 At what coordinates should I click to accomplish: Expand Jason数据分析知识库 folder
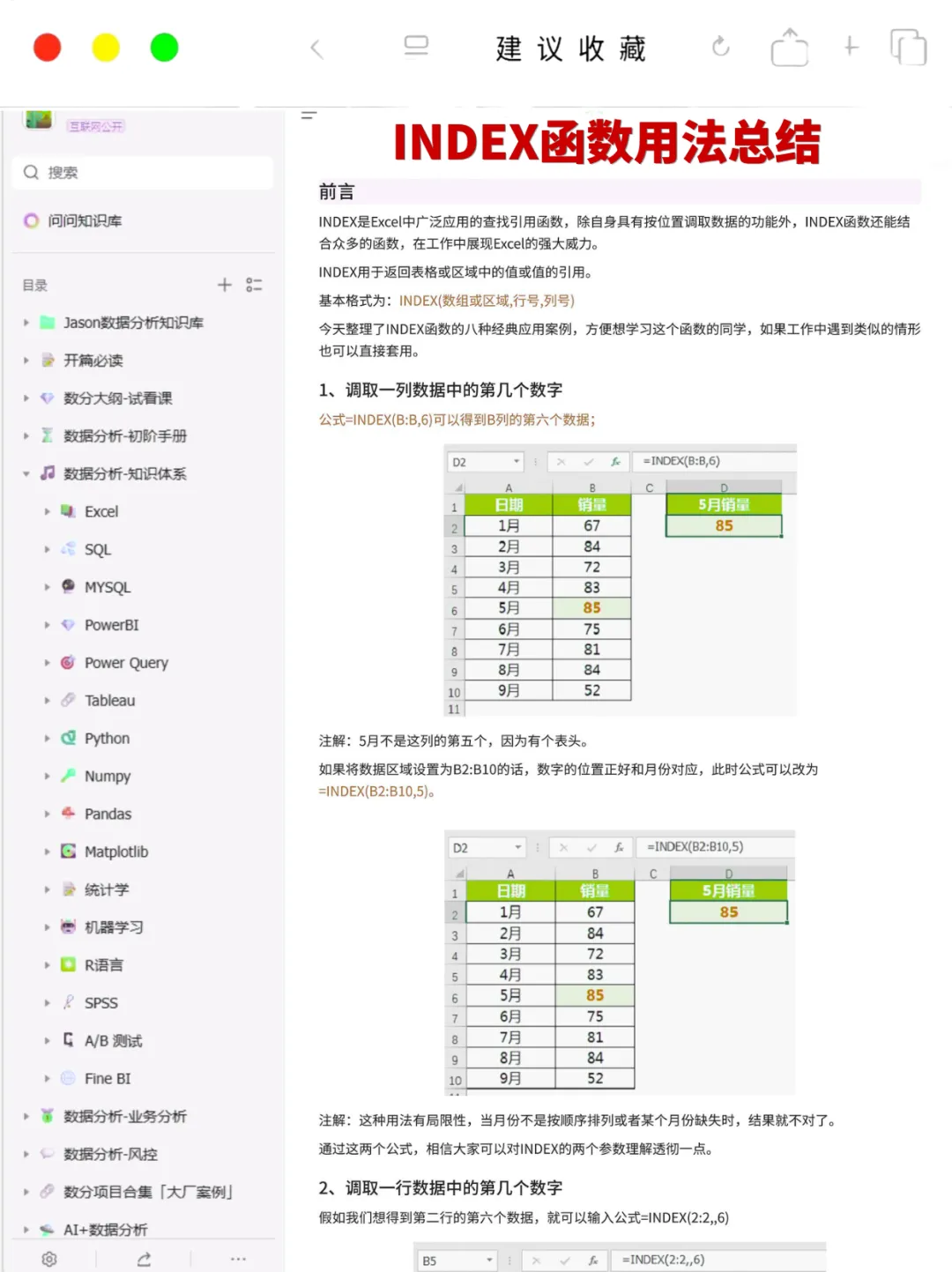[x=26, y=323]
